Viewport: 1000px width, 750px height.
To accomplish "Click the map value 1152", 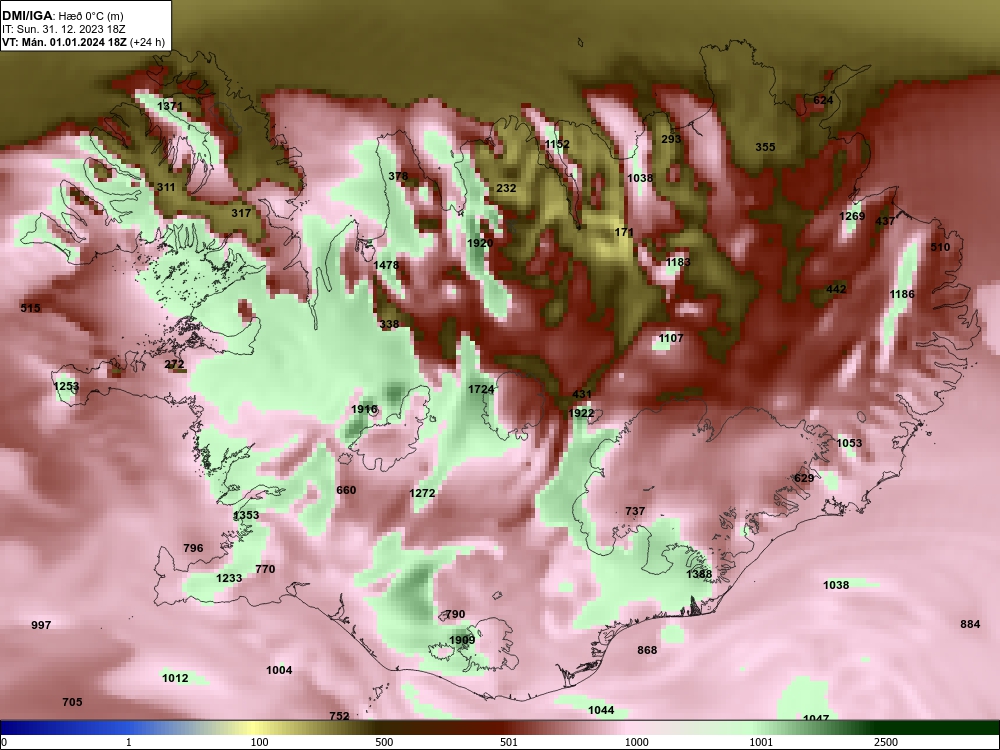I will coord(557,145).
